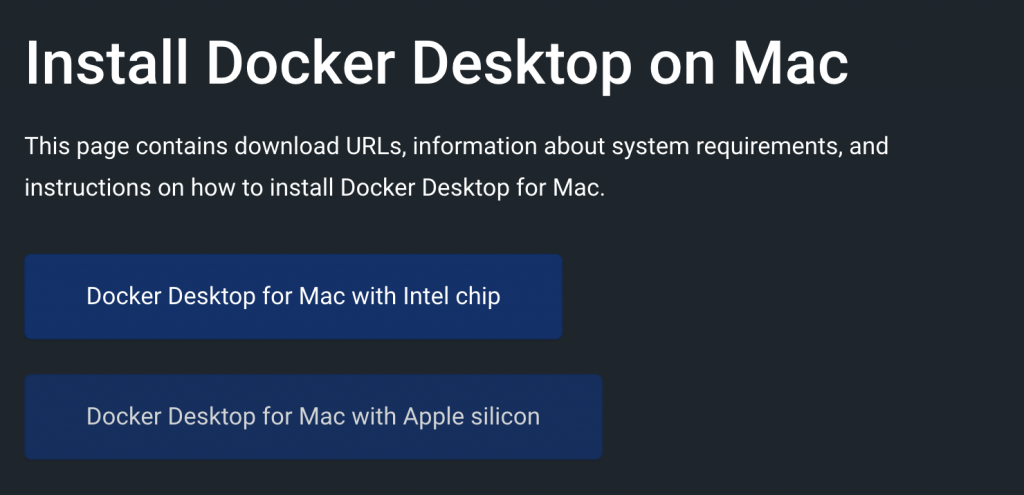Select the 'Intel chip' text on the first button

451,296
